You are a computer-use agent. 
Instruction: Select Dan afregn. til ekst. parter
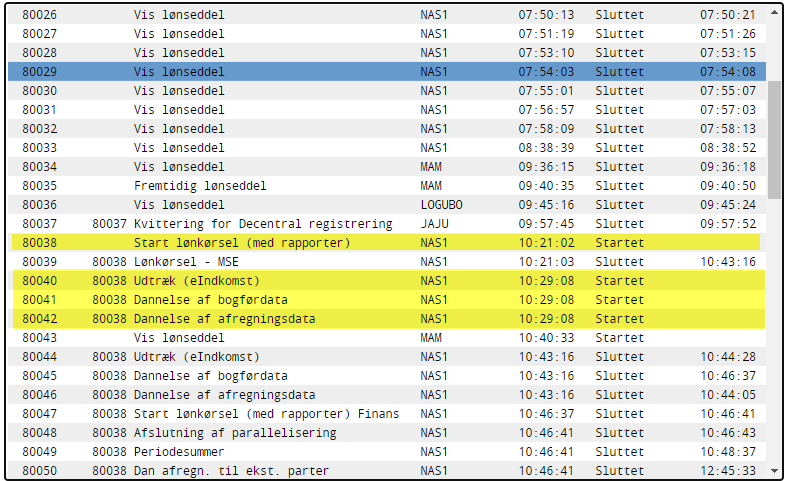coord(386,470)
